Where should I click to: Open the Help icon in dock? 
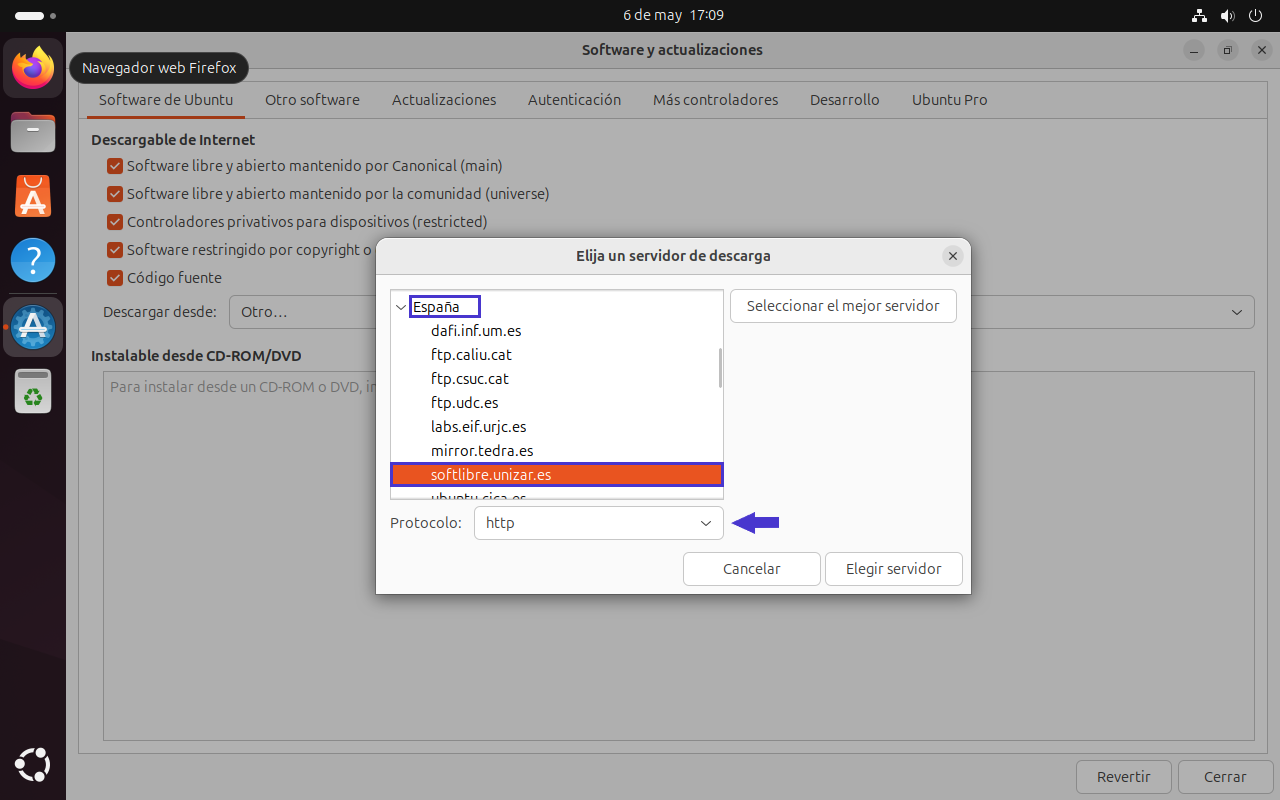click(33, 260)
